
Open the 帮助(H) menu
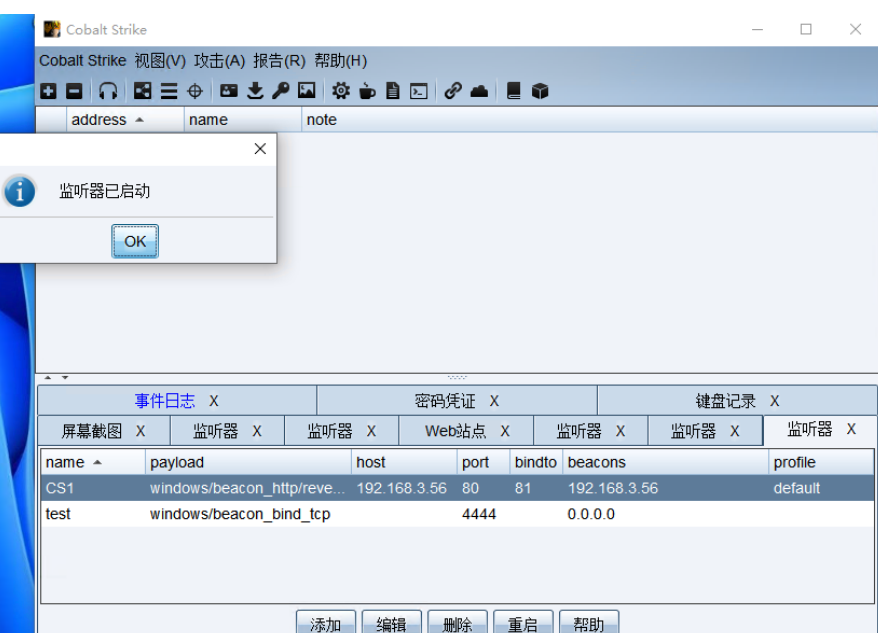pos(340,60)
